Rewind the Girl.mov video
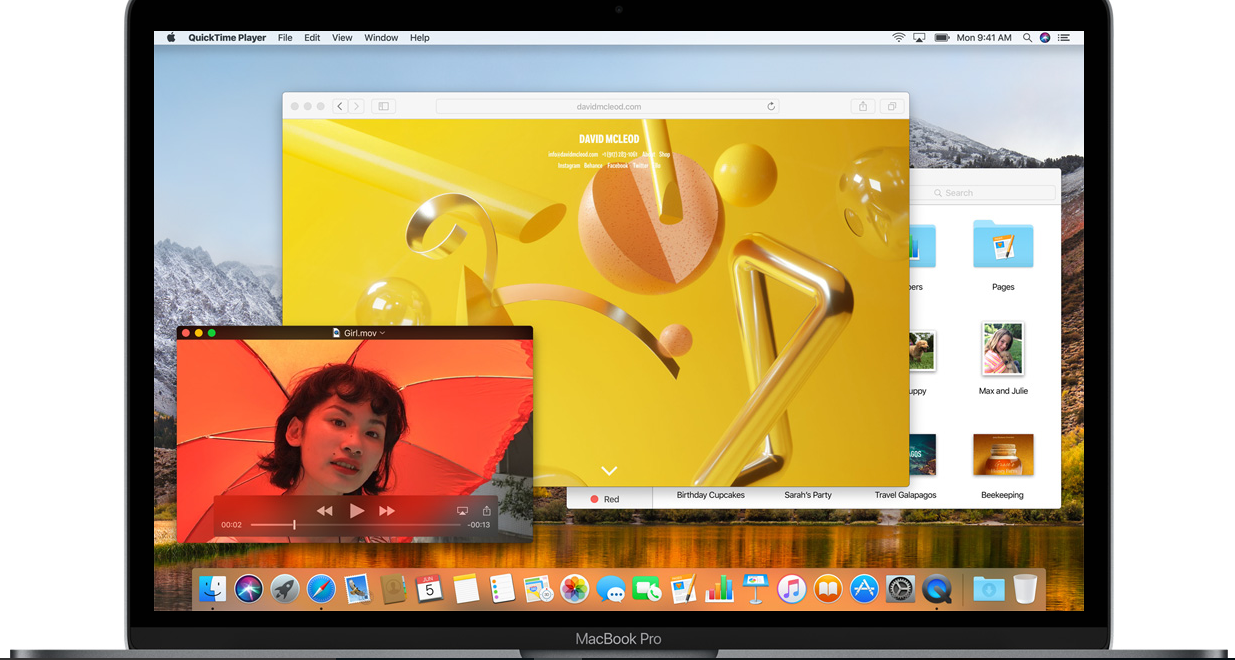 (325, 511)
